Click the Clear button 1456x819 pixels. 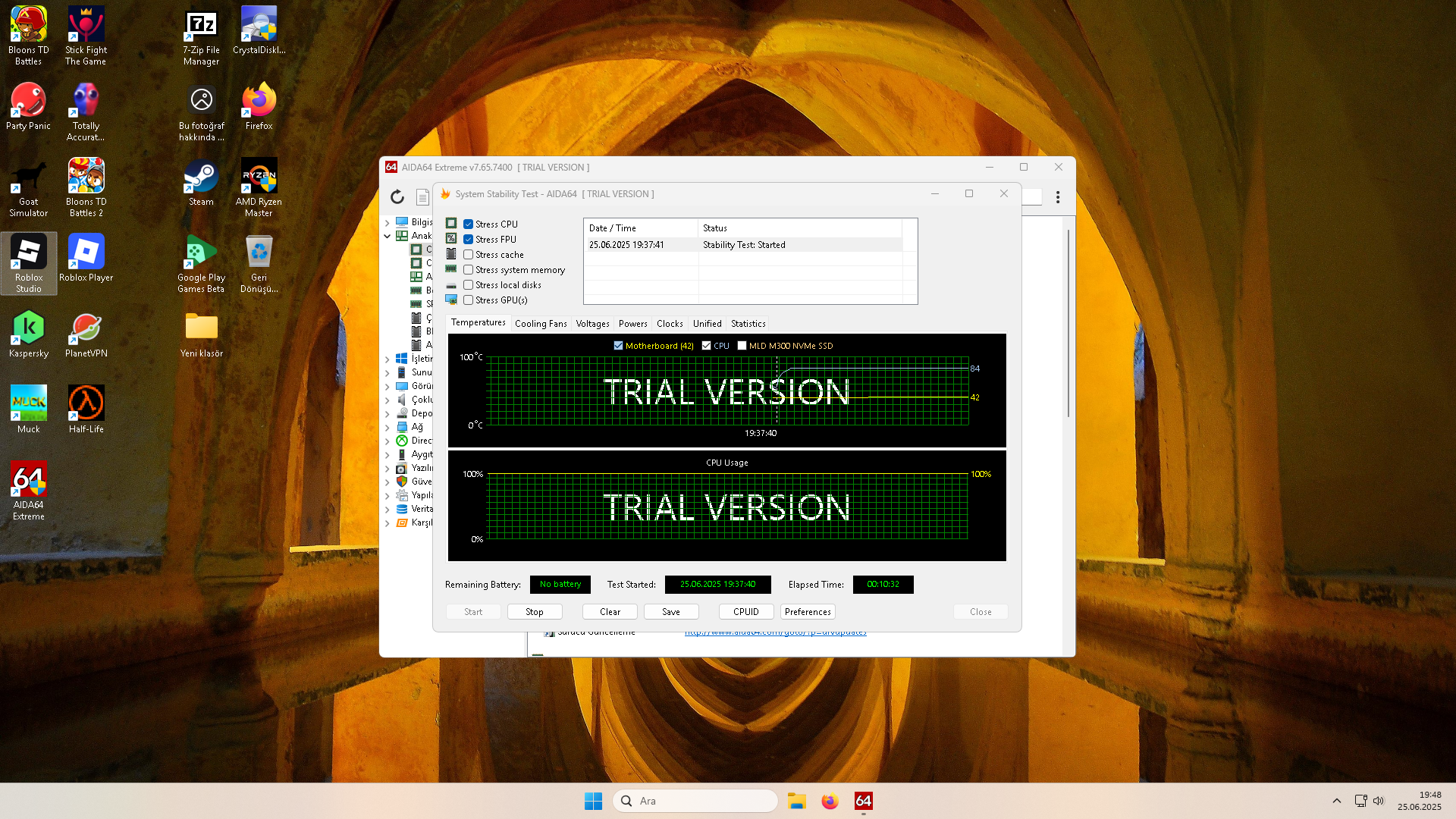[610, 612]
